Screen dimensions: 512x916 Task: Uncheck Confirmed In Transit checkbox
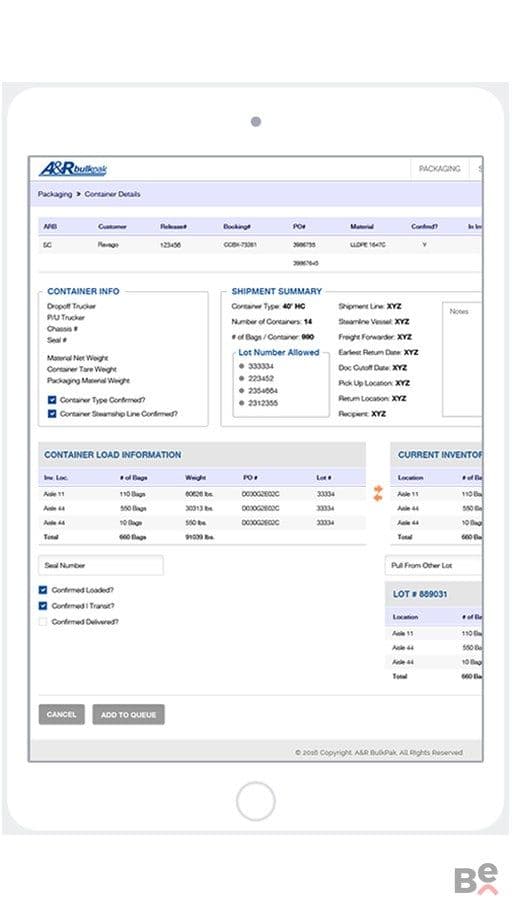tap(43, 606)
